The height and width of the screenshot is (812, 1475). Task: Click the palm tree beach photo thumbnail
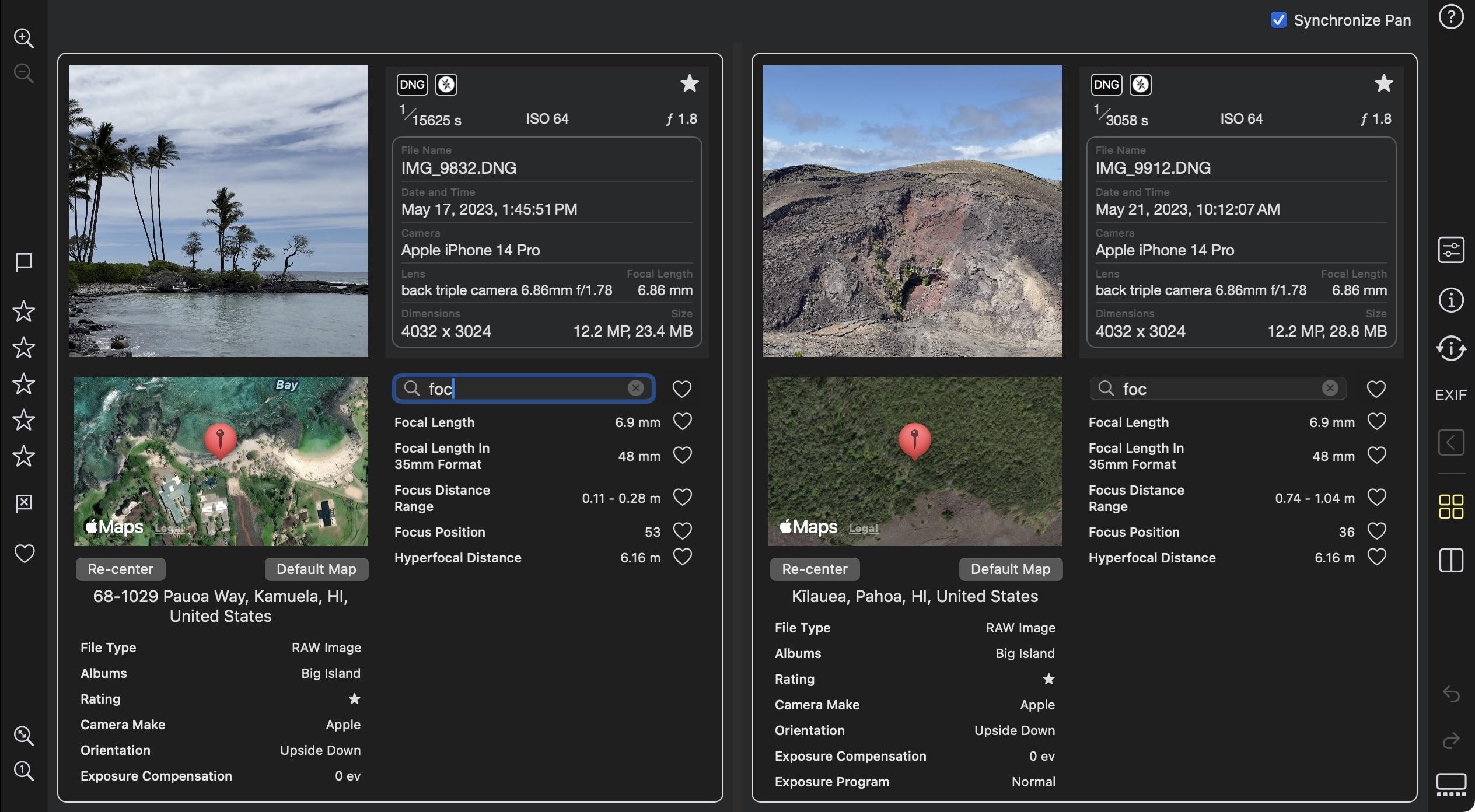pos(219,211)
